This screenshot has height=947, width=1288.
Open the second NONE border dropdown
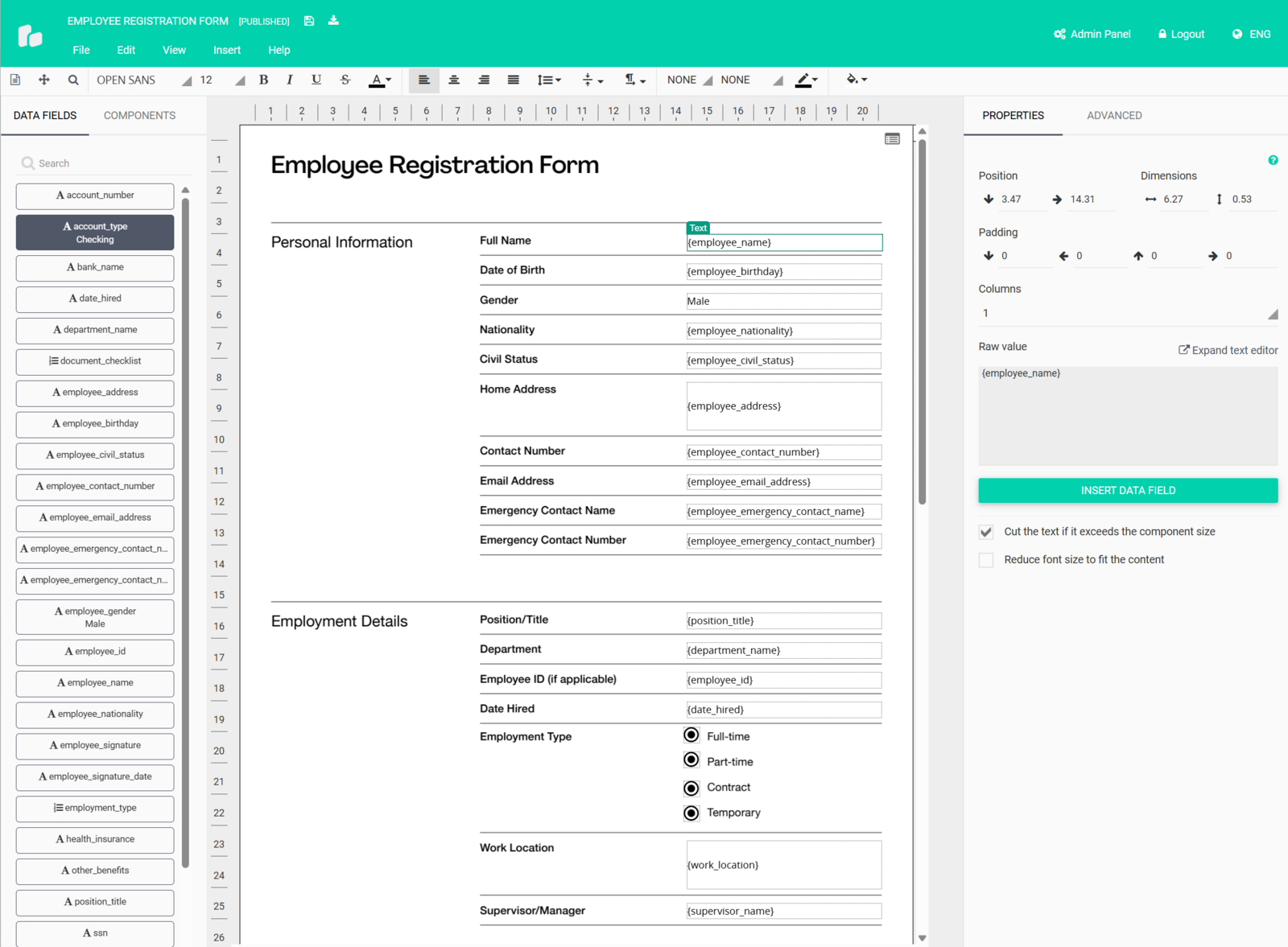pos(751,80)
